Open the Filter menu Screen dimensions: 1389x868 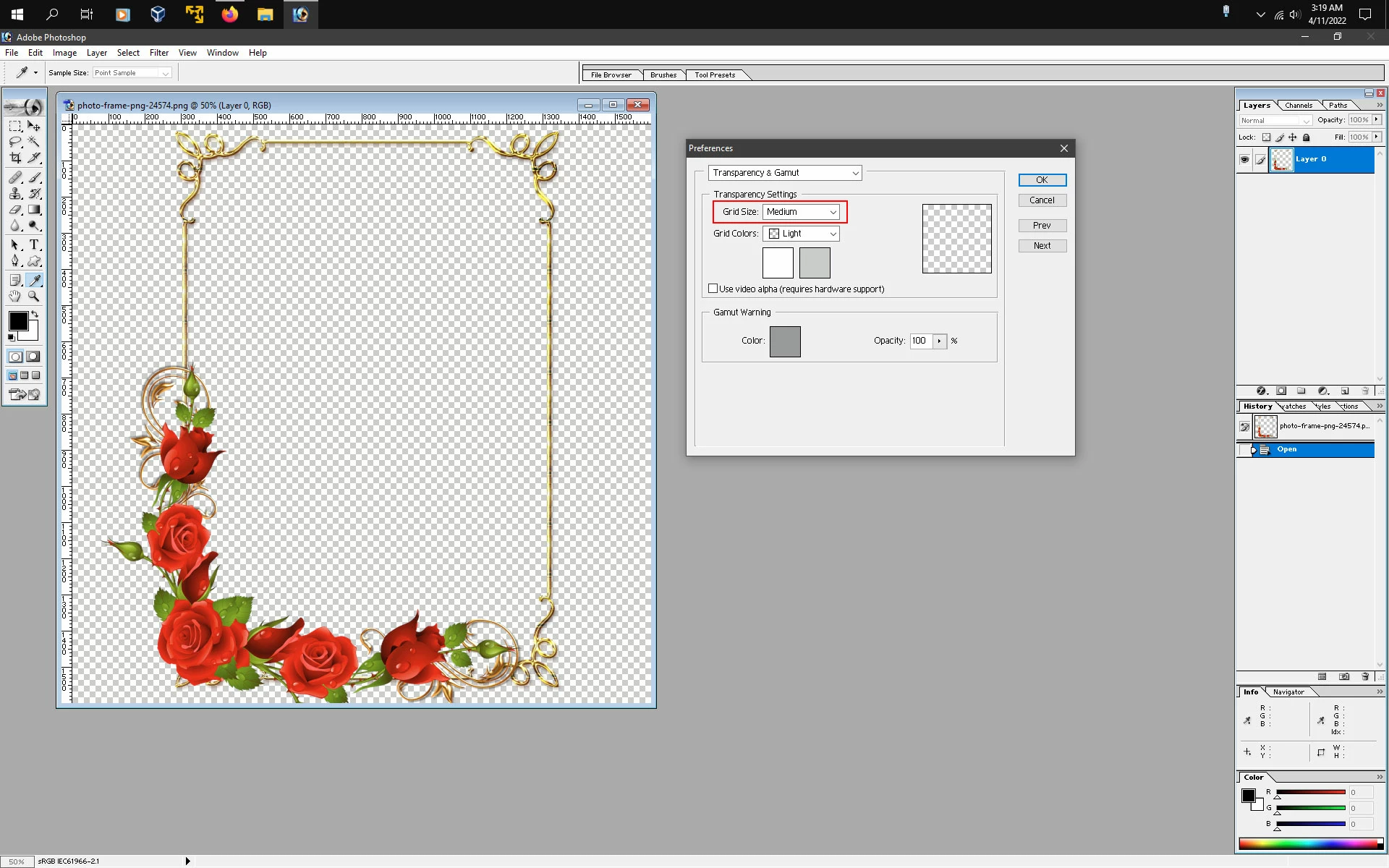[158, 53]
